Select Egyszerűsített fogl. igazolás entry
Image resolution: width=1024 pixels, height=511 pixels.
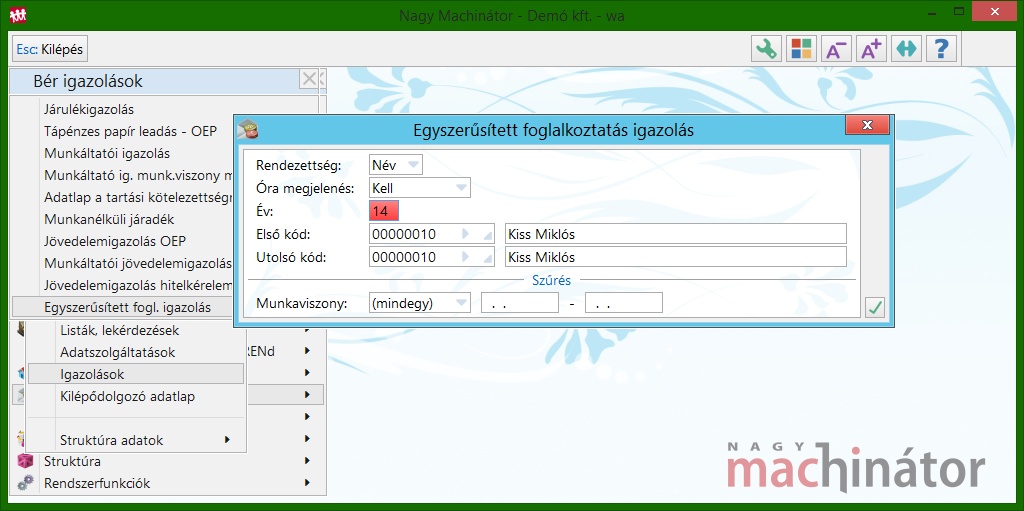[123, 307]
